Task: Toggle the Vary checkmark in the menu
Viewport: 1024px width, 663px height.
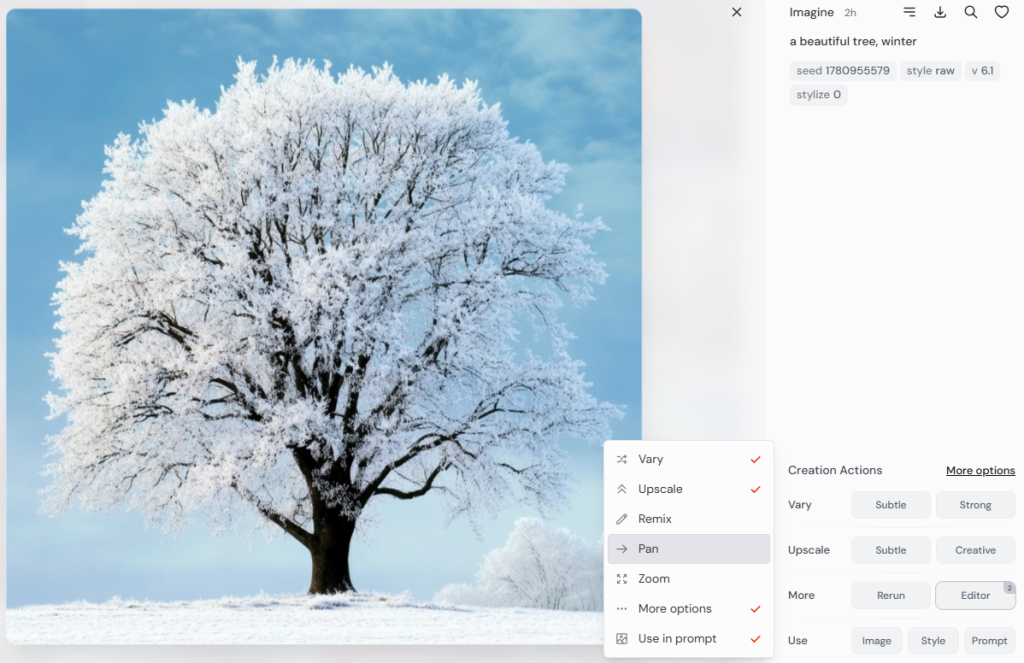Action: point(755,459)
